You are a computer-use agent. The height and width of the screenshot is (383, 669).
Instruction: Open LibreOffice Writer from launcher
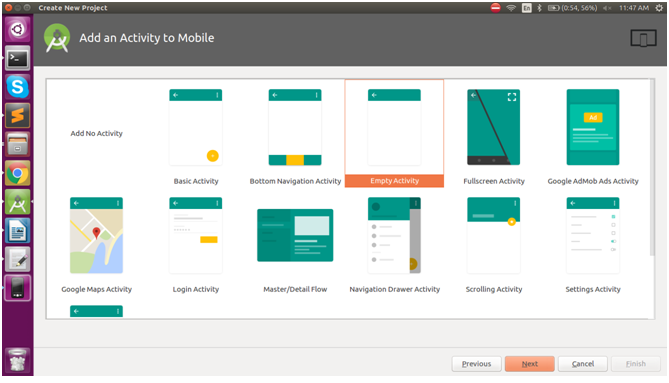pos(17,230)
